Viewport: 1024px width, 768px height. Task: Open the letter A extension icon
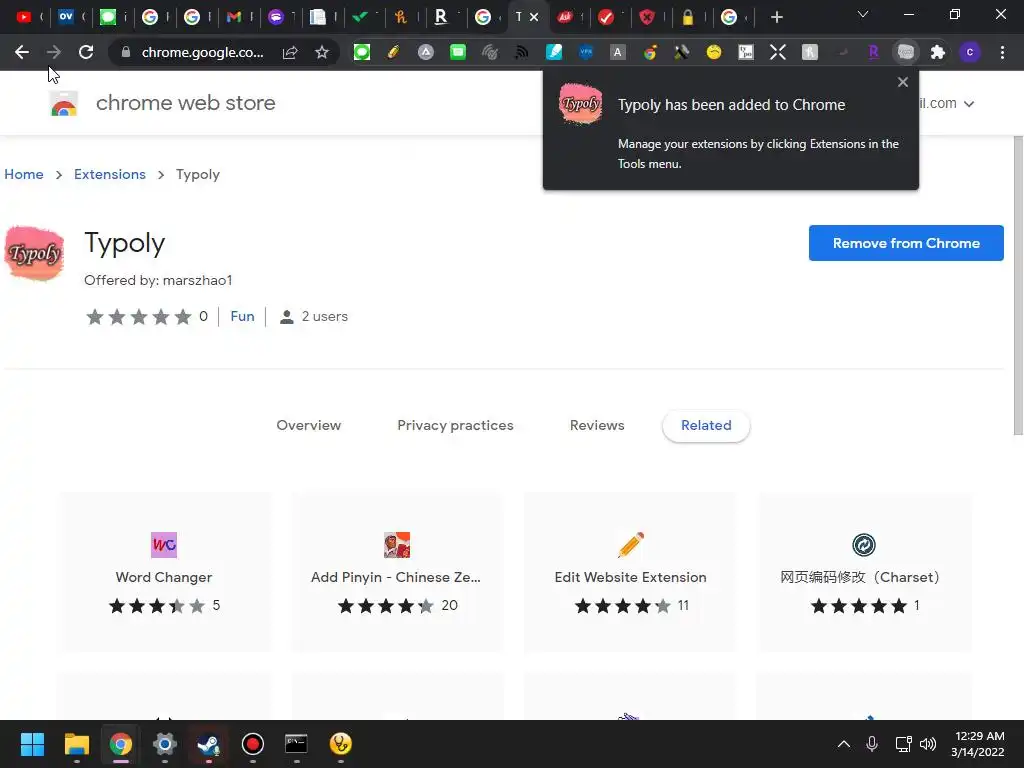(618, 52)
